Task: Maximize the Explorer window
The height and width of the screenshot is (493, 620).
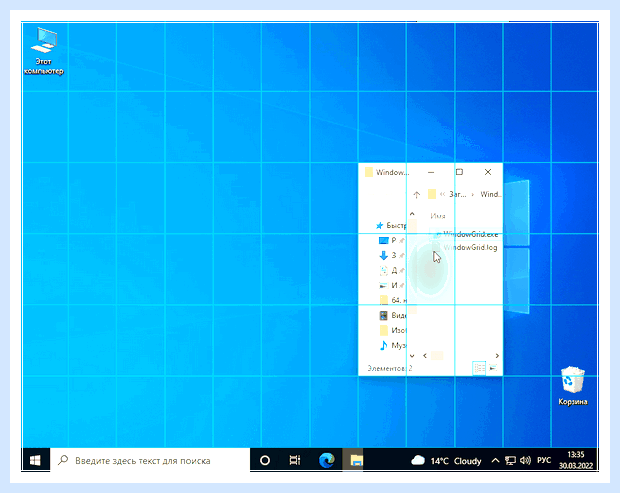Action: click(459, 172)
